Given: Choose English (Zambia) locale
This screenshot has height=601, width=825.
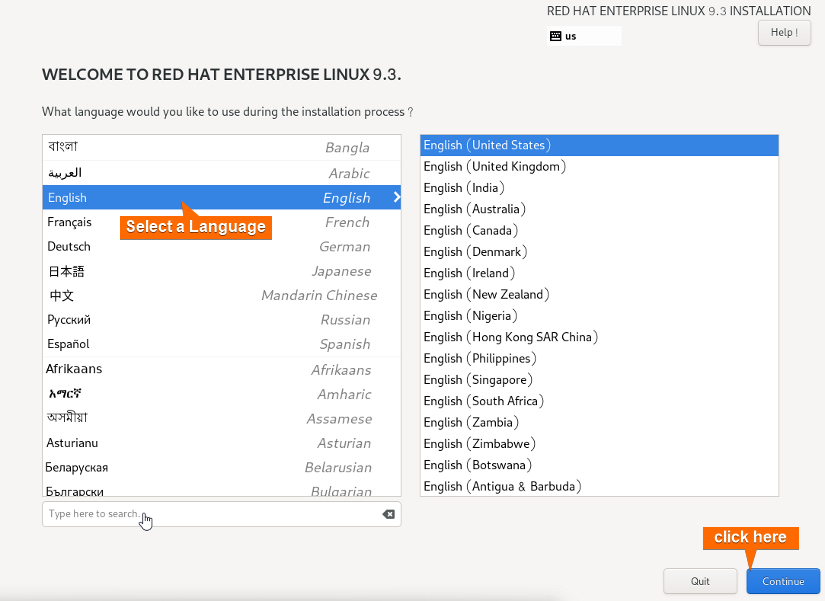Looking at the screenshot, I should click(599, 422).
